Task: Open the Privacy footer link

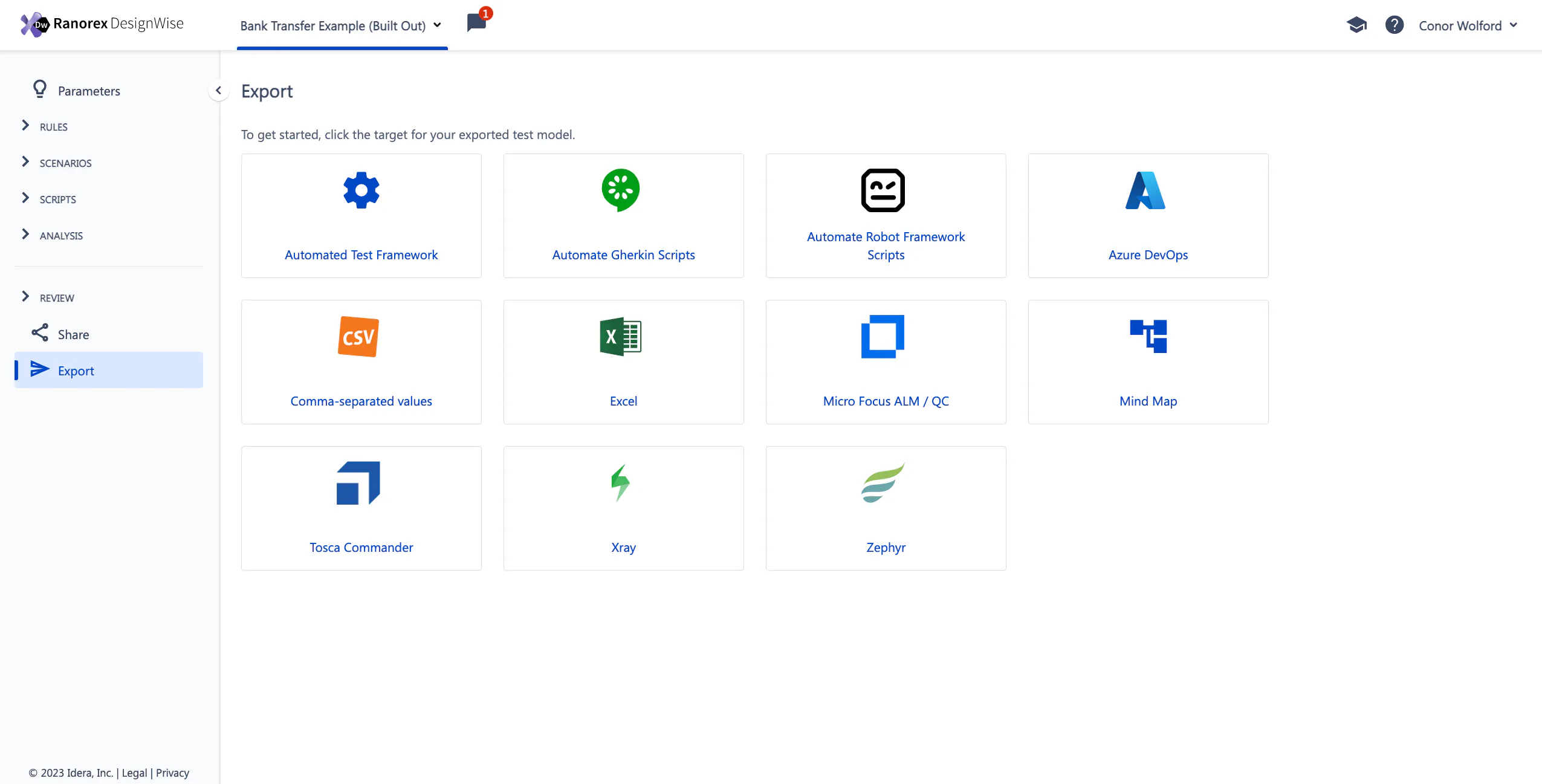Action: (x=172, y=773)
